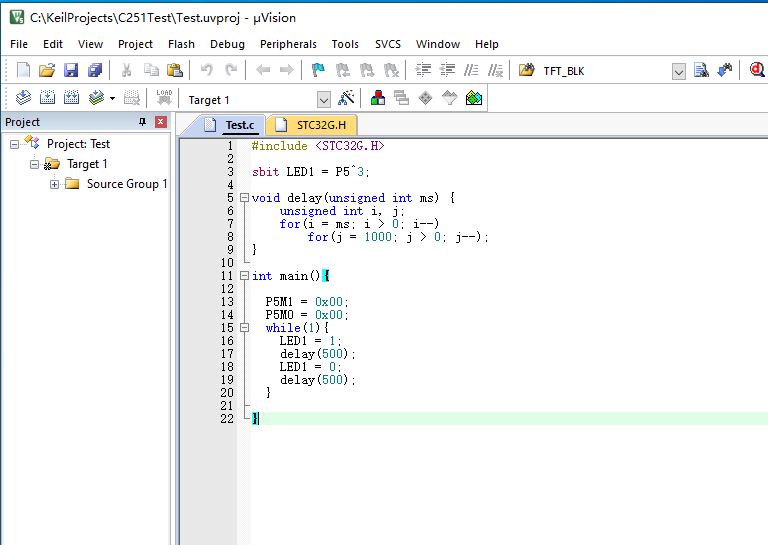Download to flash LOAD icon
Image resolution: width=768 pixels, height=545 pixels.
pyautogui.click(x=164, y=97)
